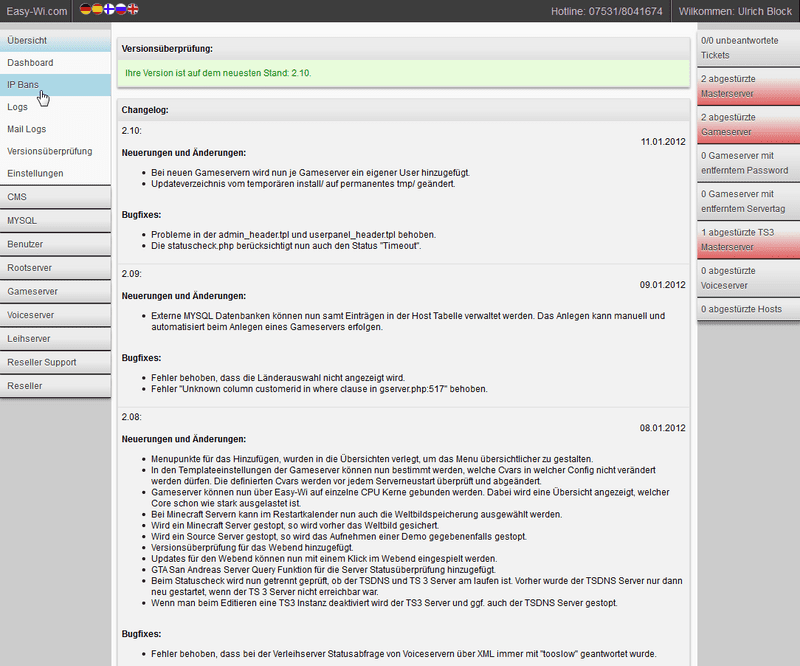Click the Hotline: 07531/8041674 text

[606, 11]
